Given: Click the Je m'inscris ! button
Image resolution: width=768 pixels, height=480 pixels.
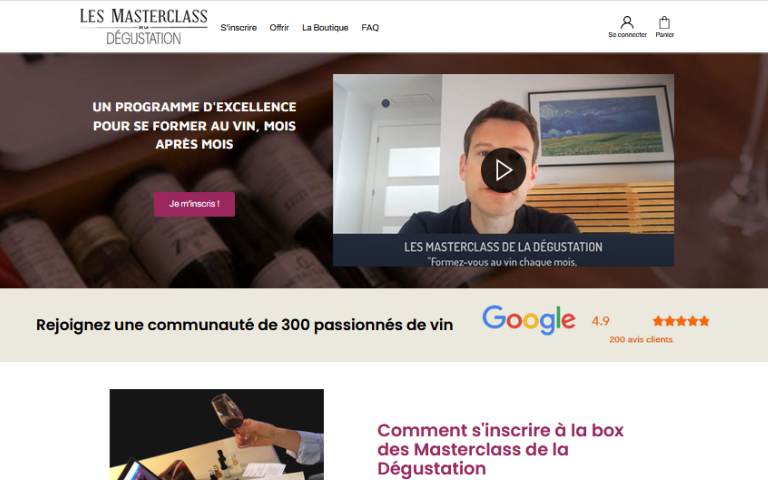Looking at the screenshot, I should [194, 204].
